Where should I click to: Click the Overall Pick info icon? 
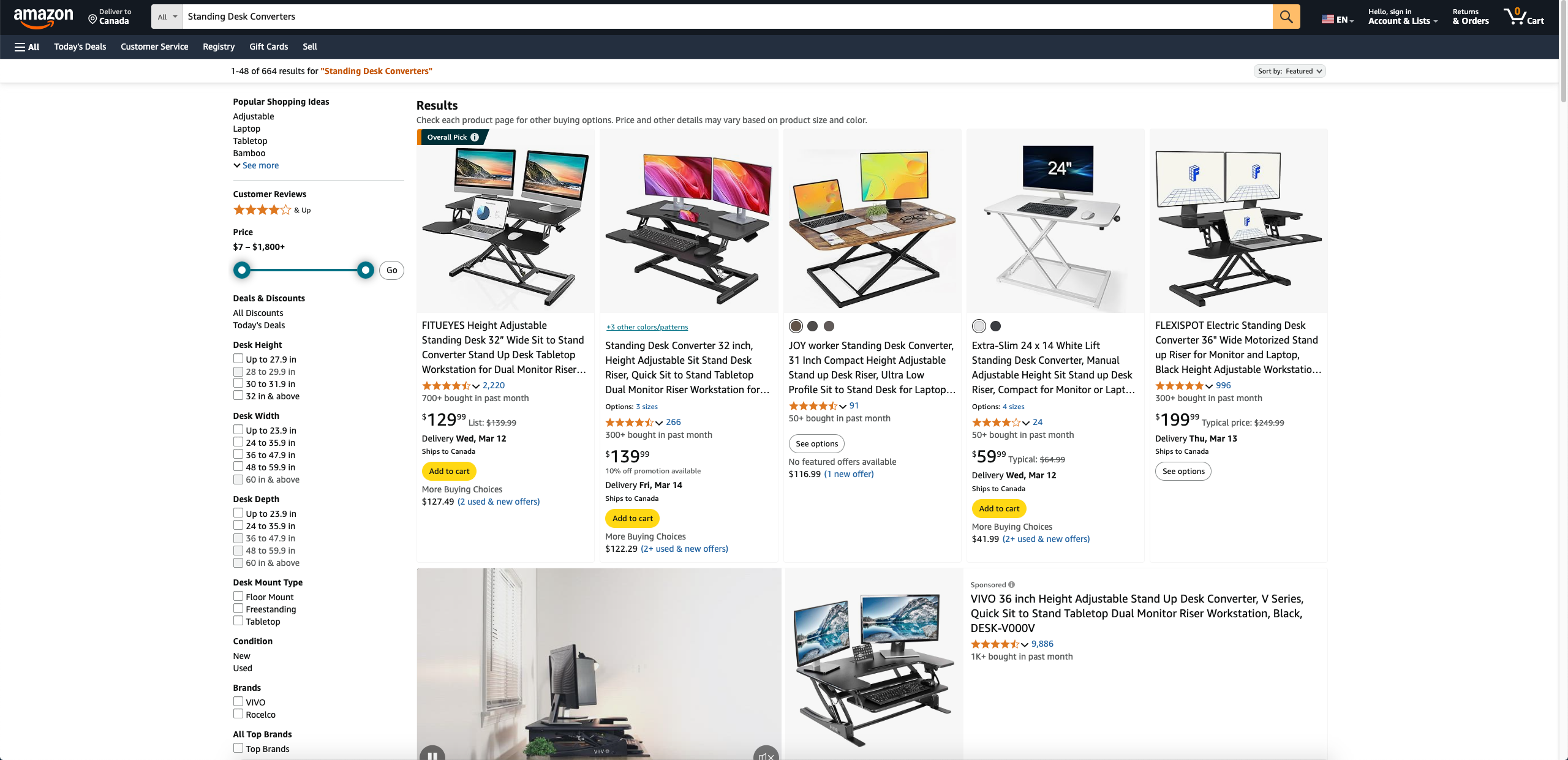click(x=475, y=137)
